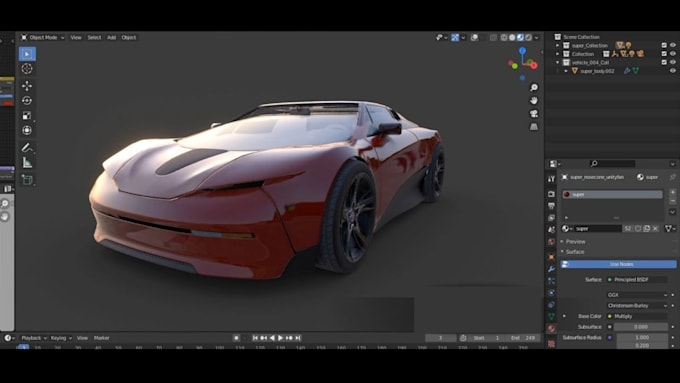
Task: Open the Material properties tab
Action: (551, 328)
